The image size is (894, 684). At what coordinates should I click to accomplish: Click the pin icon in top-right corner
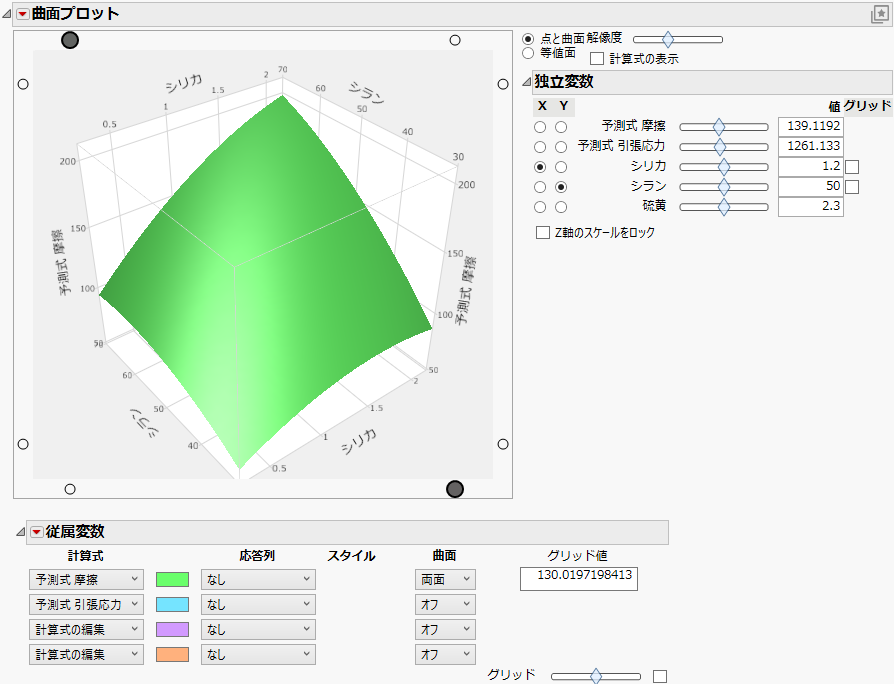(x=882, y=14)
